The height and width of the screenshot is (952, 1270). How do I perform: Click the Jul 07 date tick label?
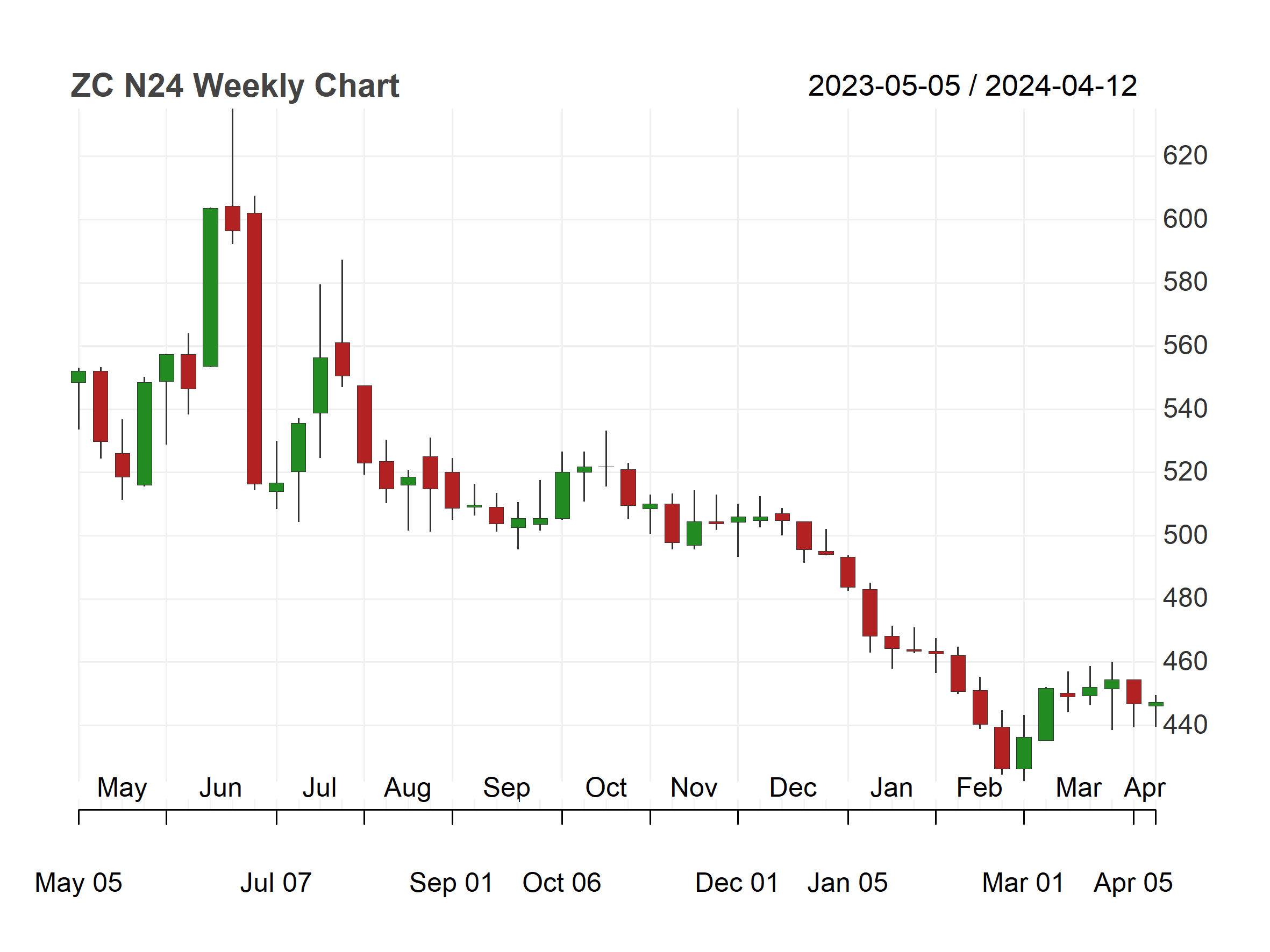(x=276, y=883)
